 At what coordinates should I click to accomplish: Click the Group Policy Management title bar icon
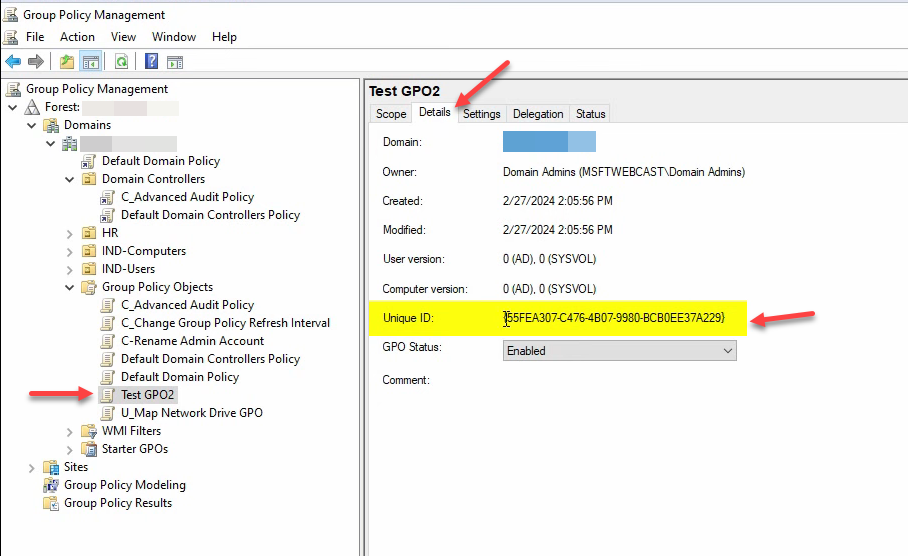[10, 14]
